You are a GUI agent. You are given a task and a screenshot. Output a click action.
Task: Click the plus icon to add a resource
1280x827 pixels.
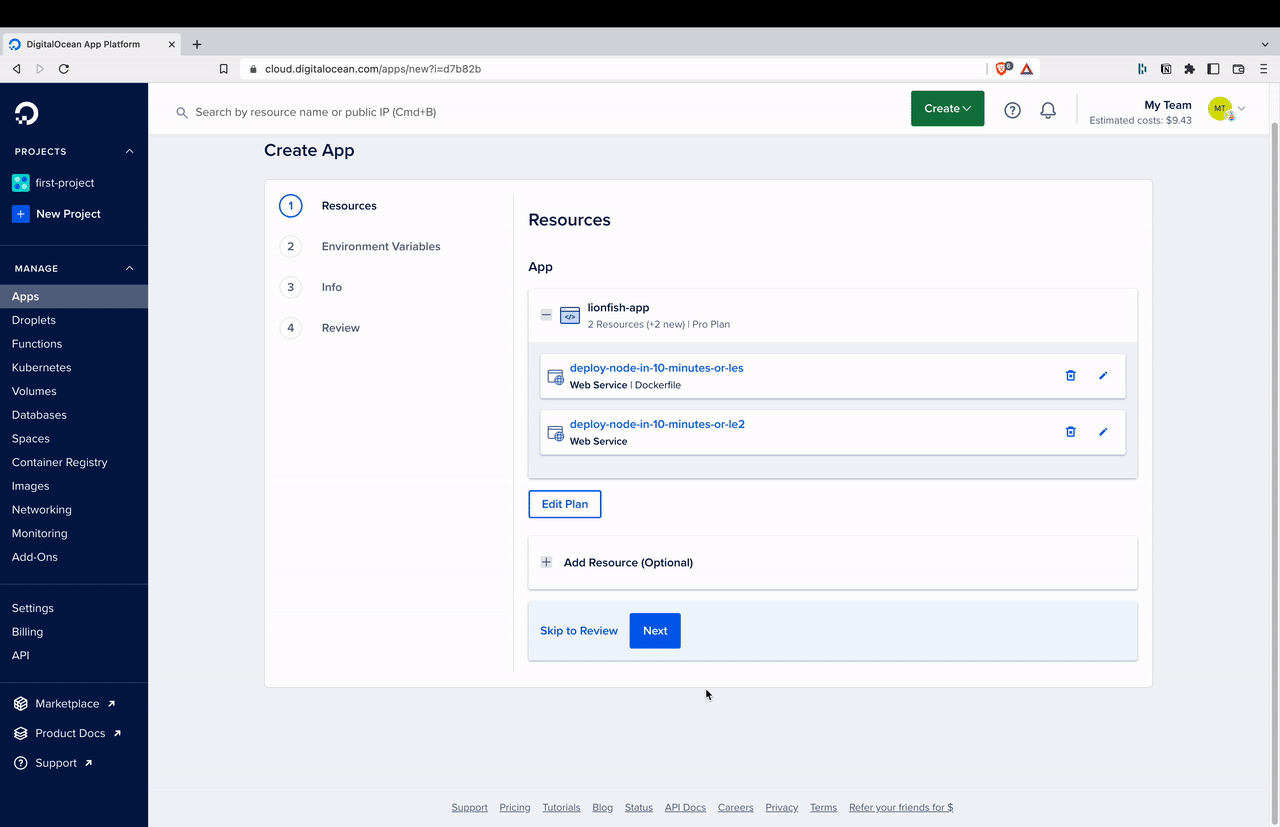pyautogui.click(x=546, y=562)
